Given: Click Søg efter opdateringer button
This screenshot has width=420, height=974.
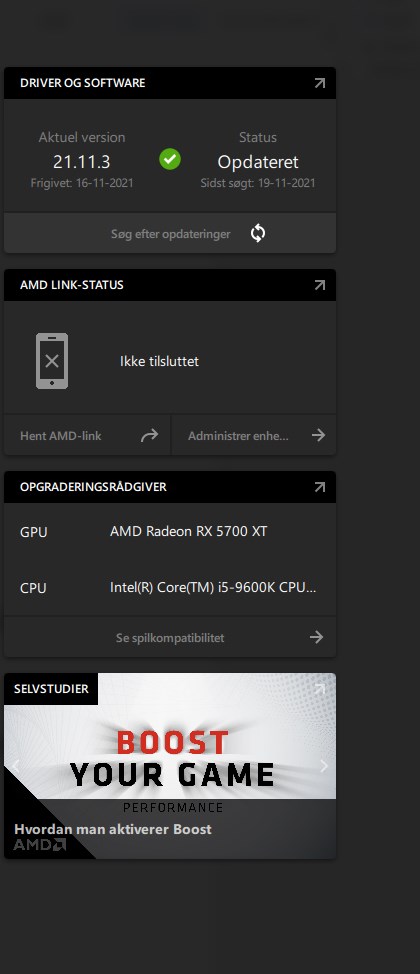Looking at the screenshot, I should pos(170,234).
